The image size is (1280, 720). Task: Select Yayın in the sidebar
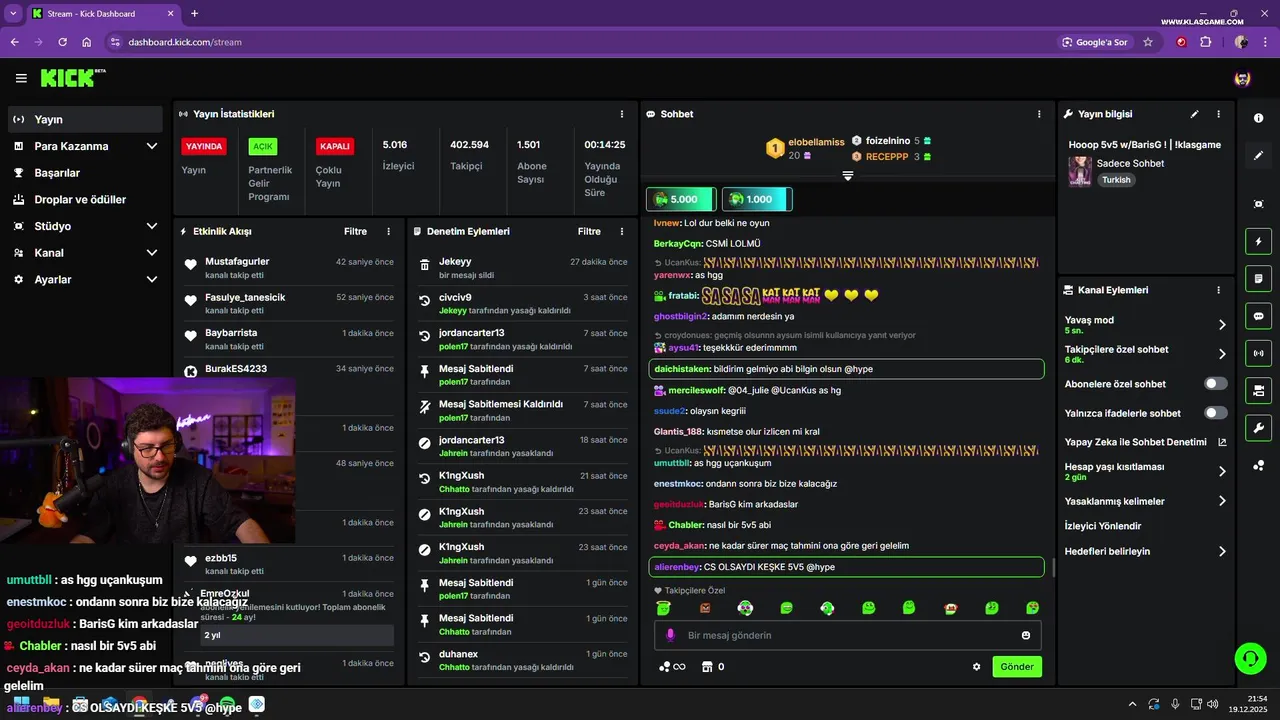pos(85,119)
